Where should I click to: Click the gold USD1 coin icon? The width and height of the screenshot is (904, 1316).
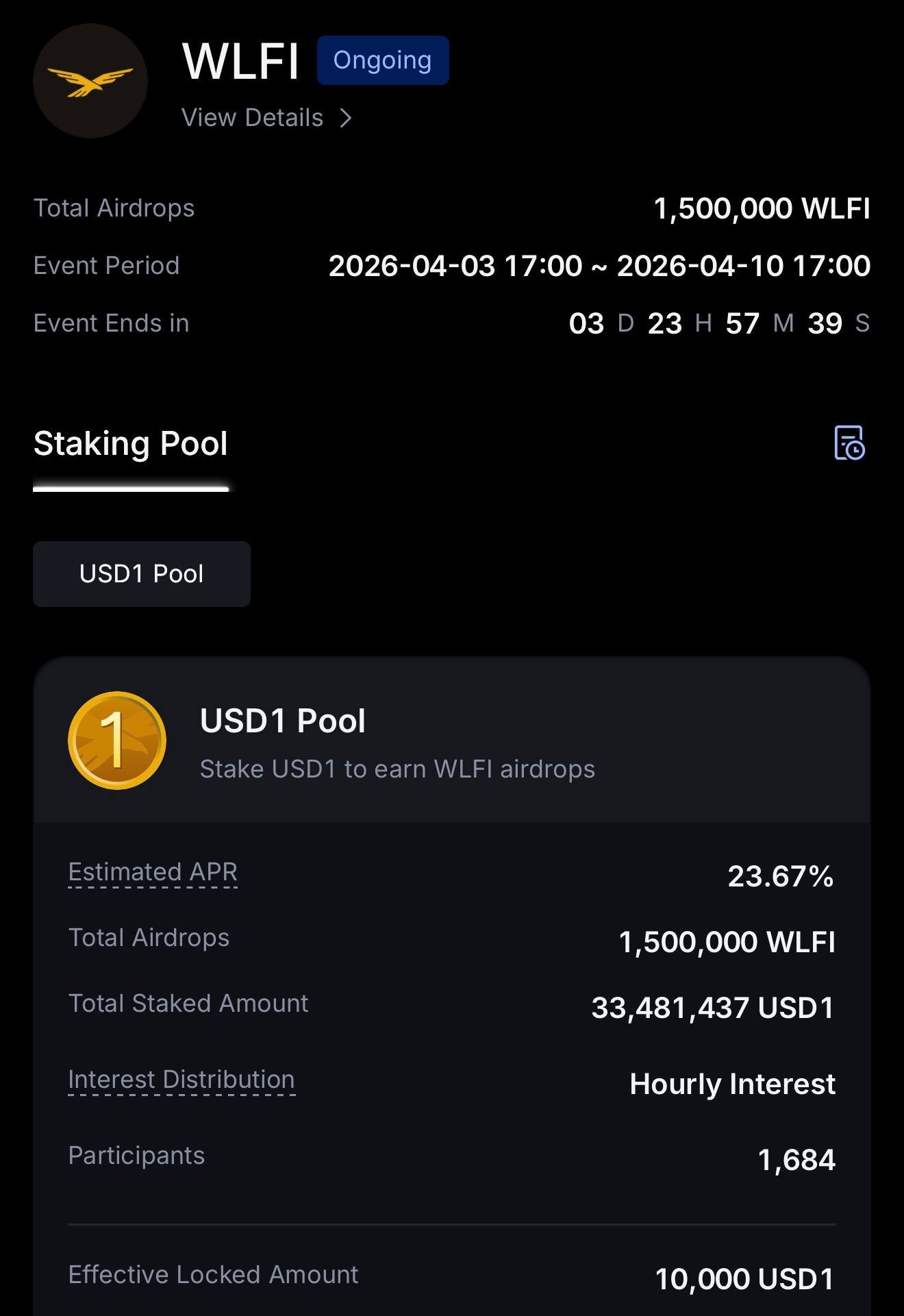[x=117, y=741]
